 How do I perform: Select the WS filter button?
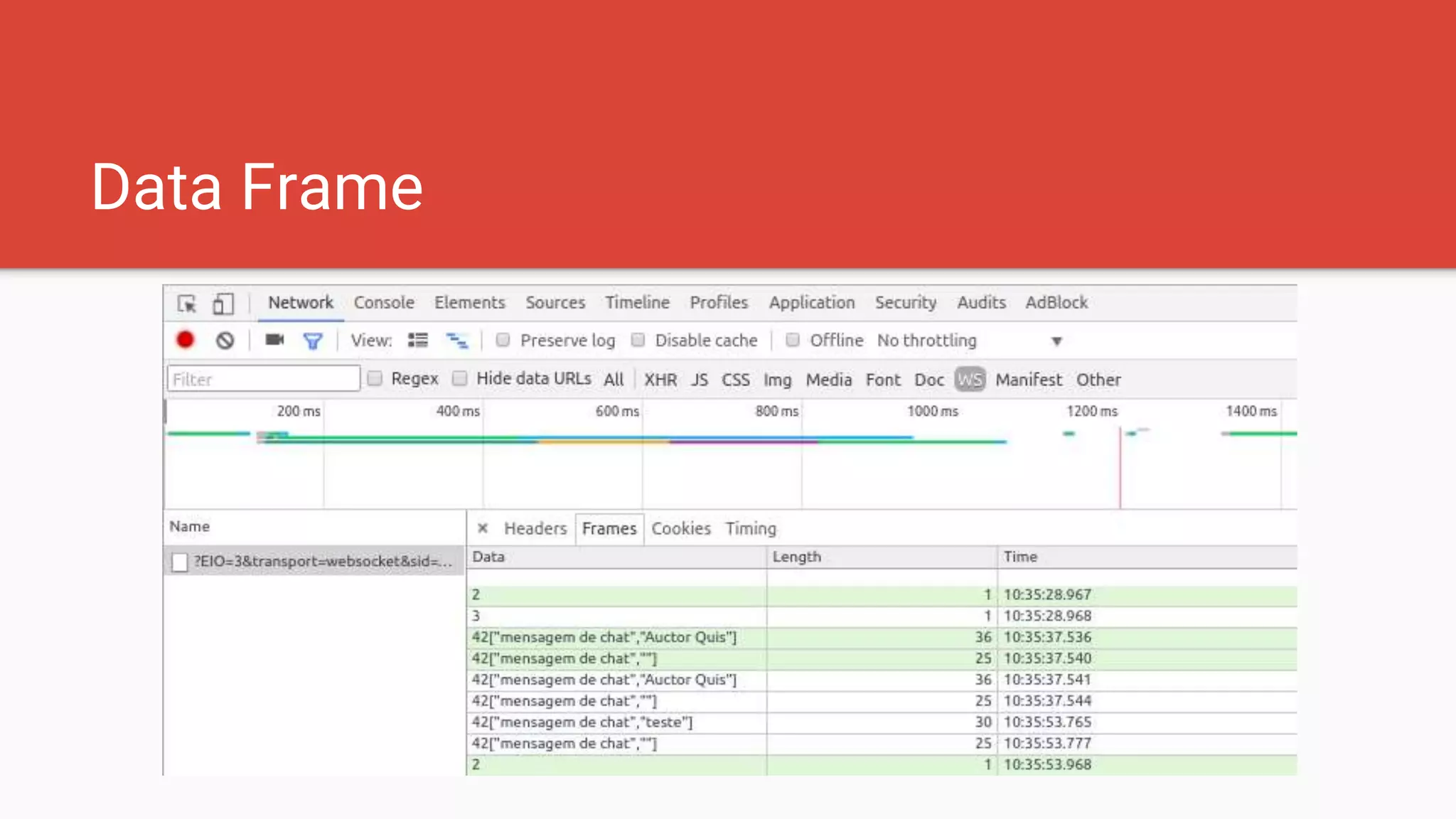(970, 380)
